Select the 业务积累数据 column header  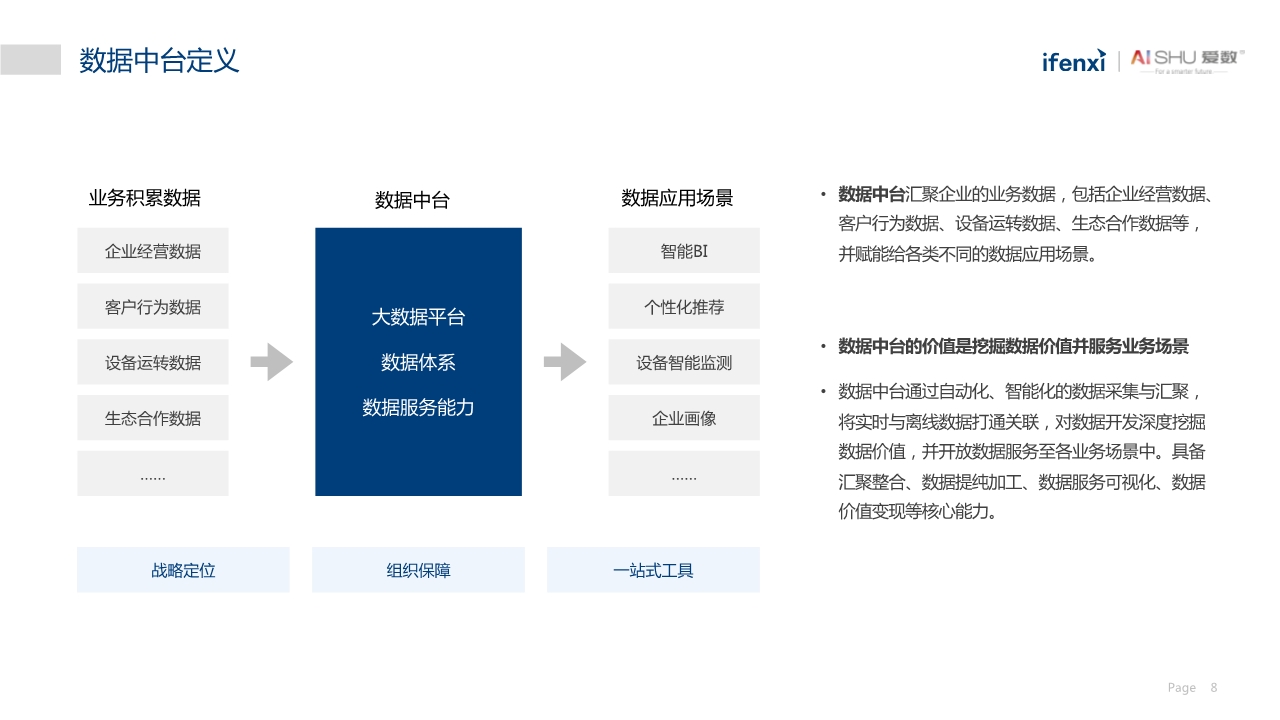145,198
